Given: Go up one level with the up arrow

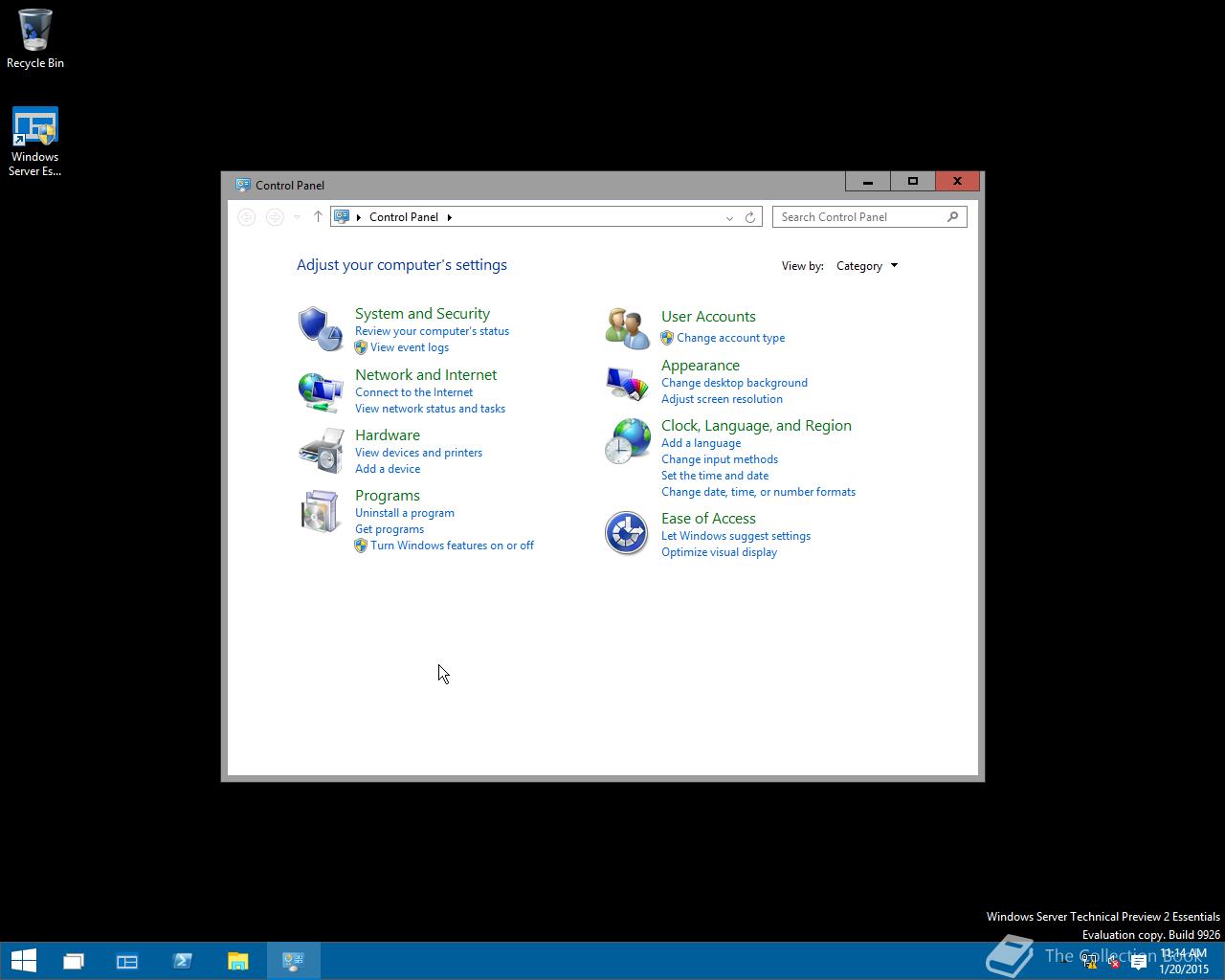Looking at the screenshot, I should (318, 217).
